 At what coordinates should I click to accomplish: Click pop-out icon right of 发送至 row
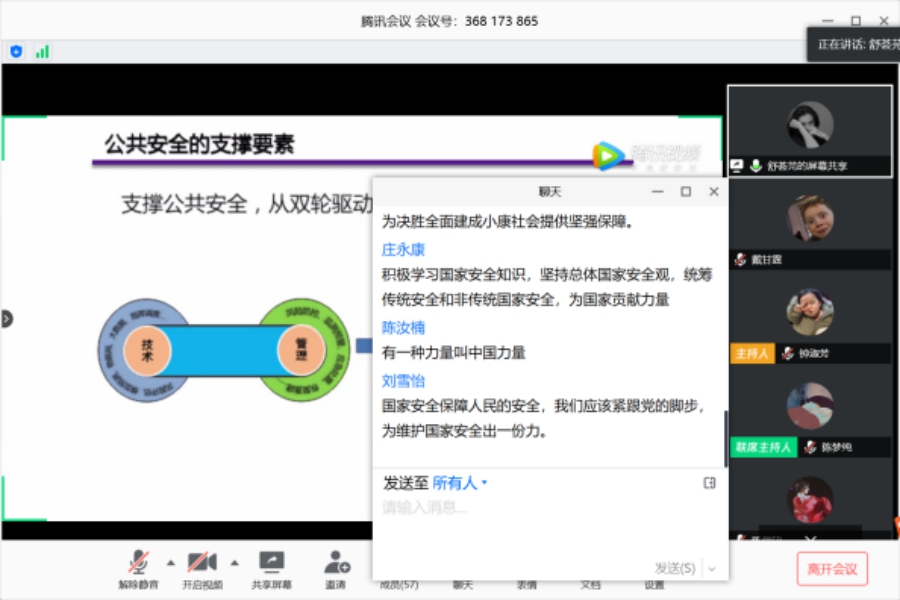click(x=710, y=483)
